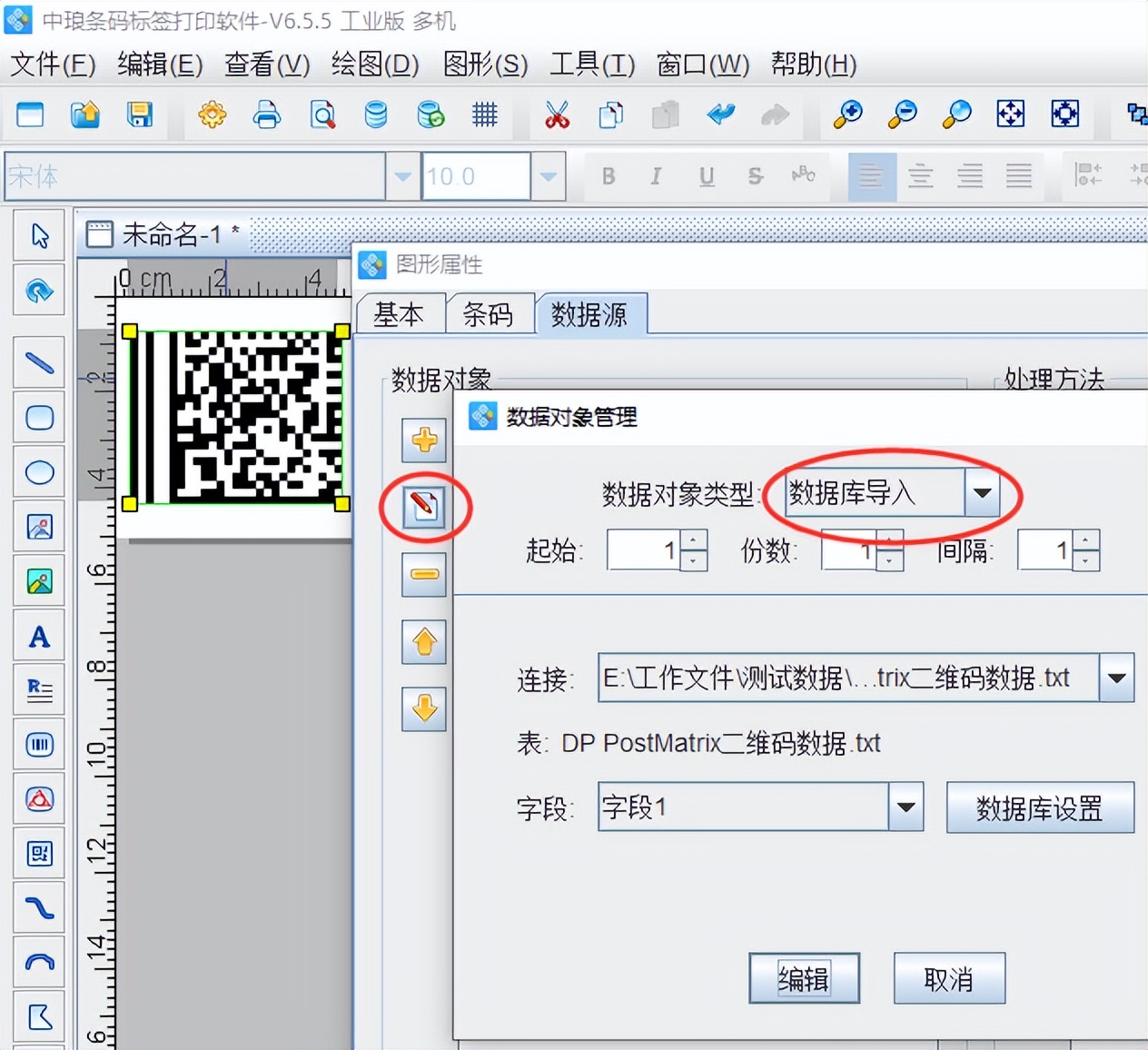Switch to the 条码 tab

coord(489,314)
